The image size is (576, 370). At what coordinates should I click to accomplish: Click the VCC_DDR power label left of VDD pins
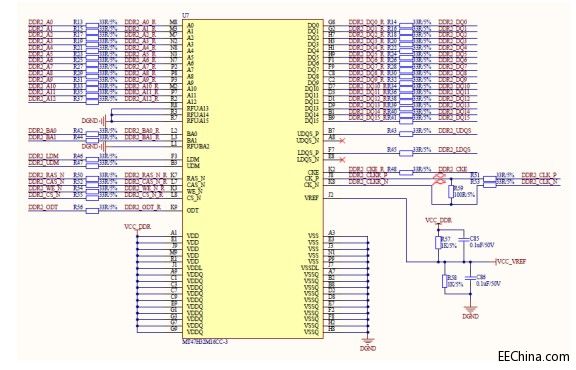137,227
